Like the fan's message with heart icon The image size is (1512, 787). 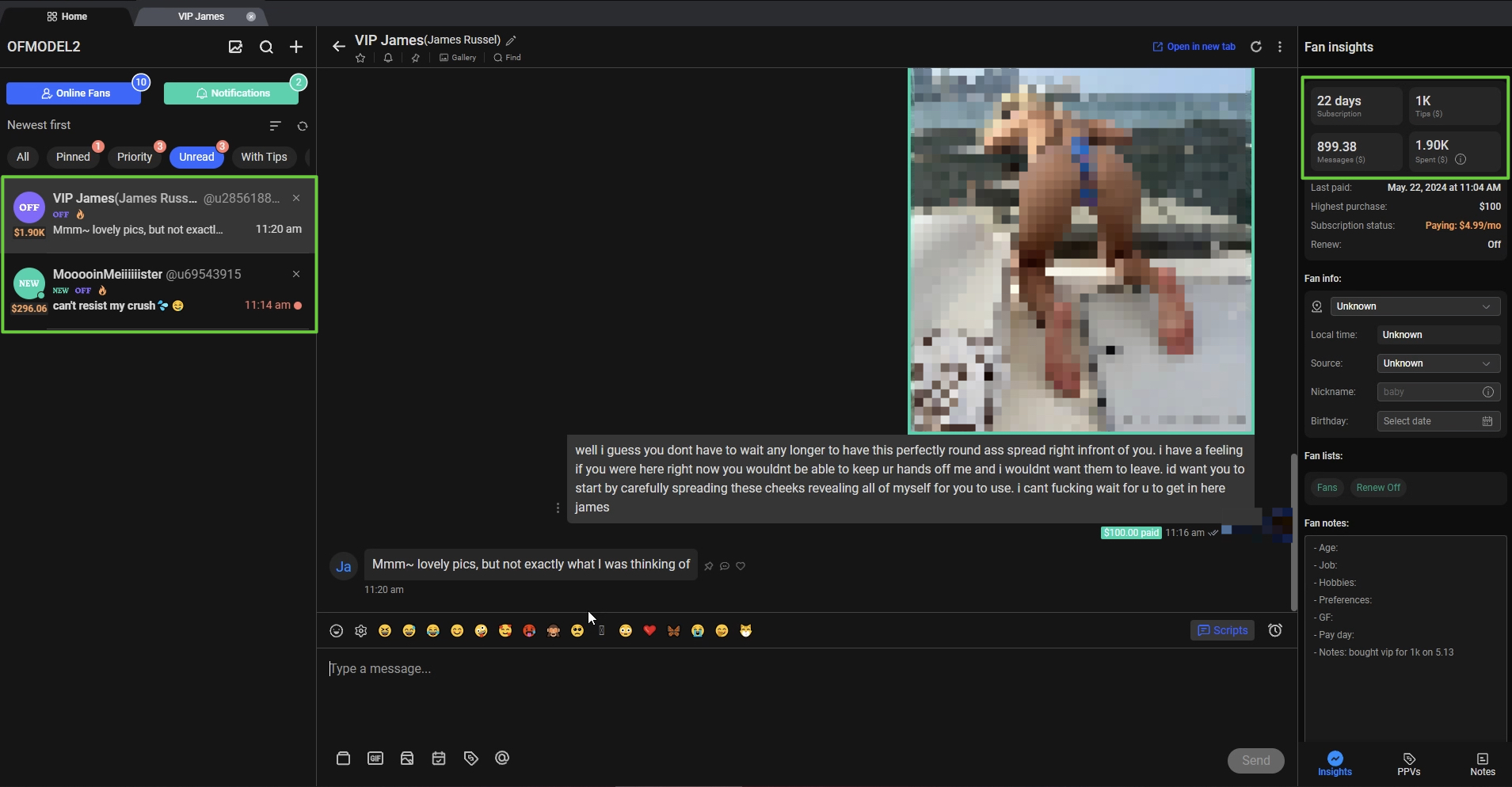click(x=741, y=566)
